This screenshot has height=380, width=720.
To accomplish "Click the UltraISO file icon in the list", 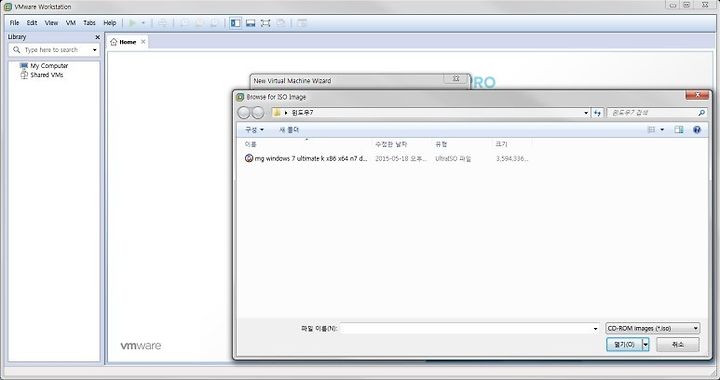I will coord(249,158).
